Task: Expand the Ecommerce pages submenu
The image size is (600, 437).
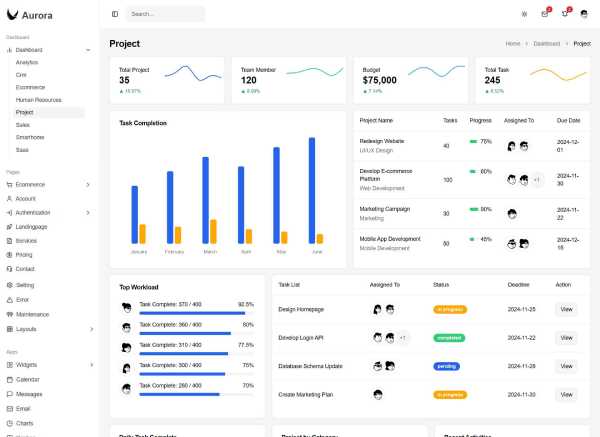Action: tap(88, 185)
